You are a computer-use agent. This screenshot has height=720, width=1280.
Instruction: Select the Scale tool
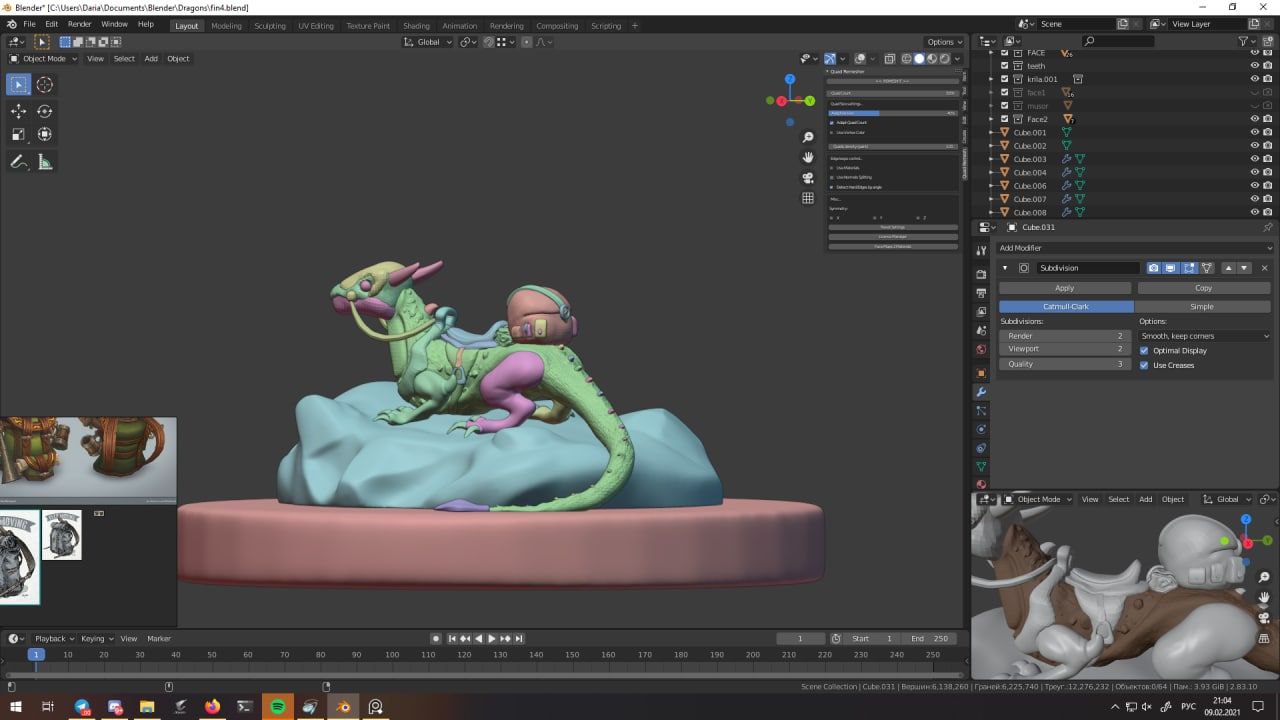pos(18,134)
